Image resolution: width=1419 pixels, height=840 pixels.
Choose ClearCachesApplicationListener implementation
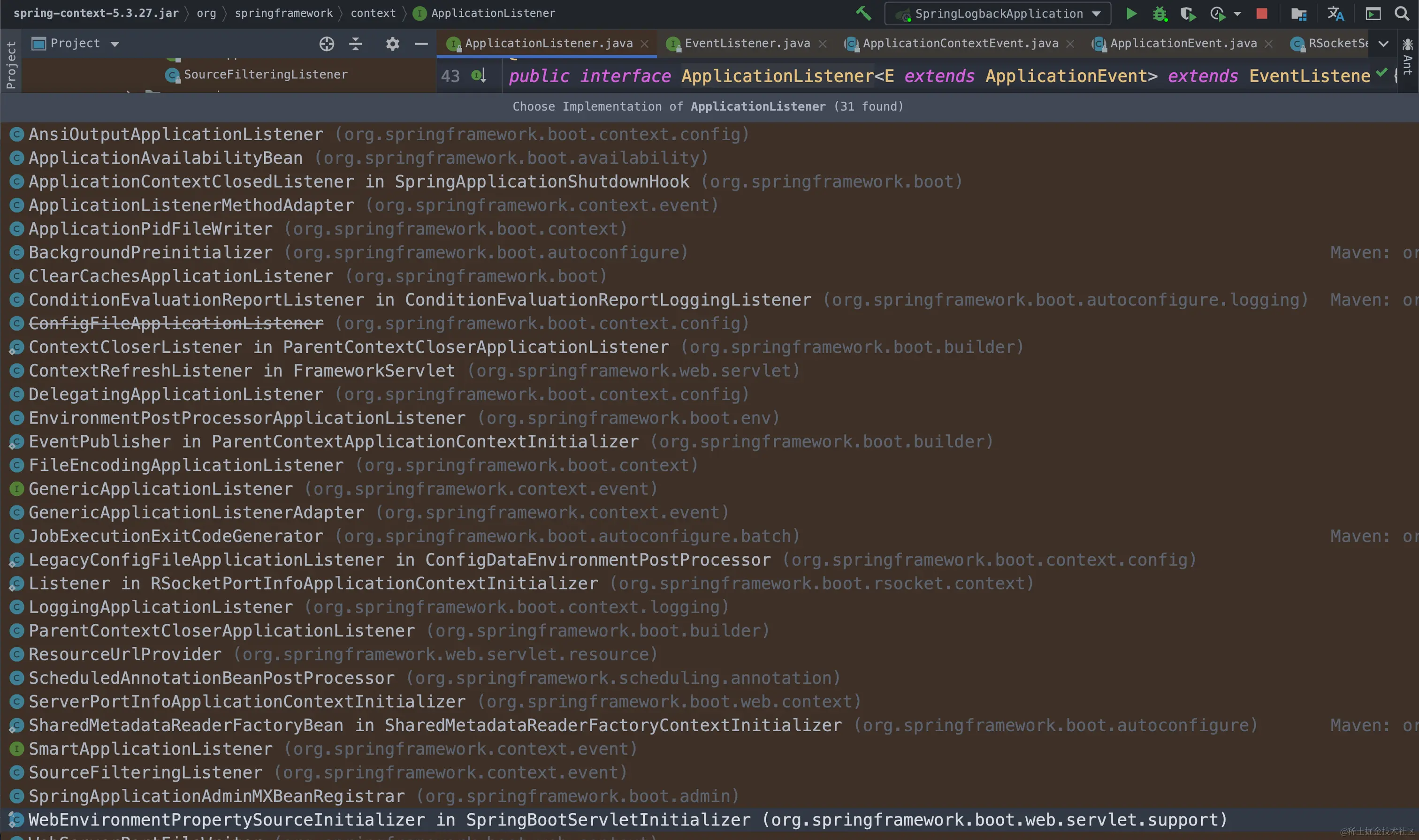709,276
